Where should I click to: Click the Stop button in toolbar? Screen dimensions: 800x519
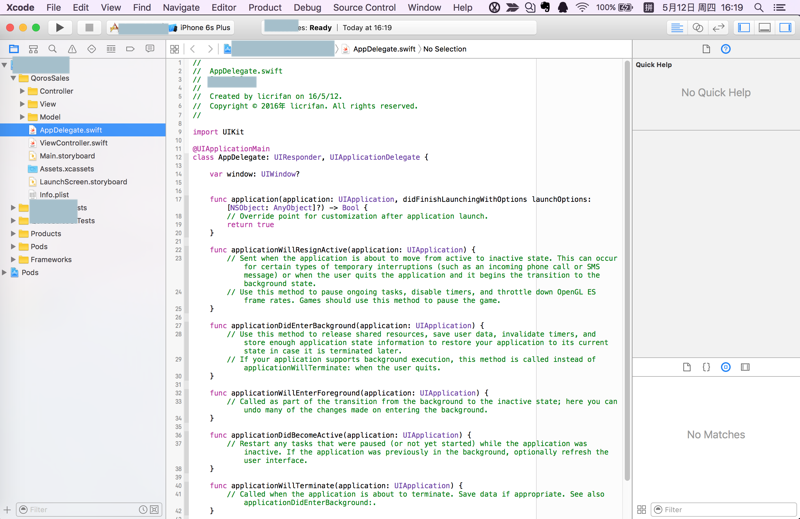click(x=89, y=28)
